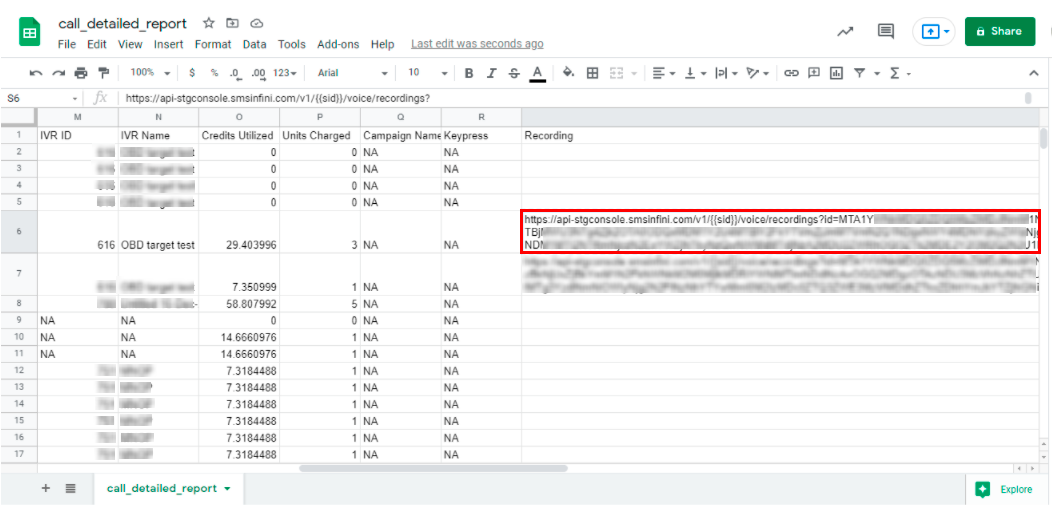
Task: Print the spreadsheet
Action: [81, 72]
